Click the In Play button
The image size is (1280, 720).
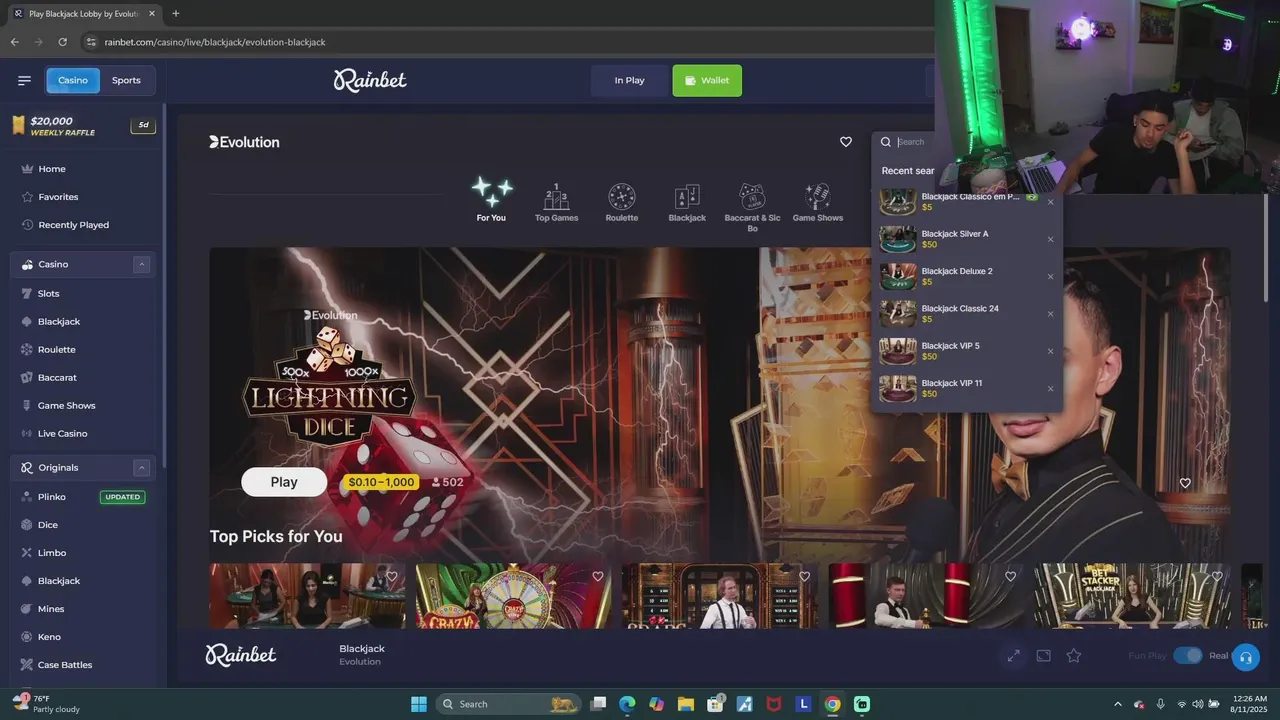pos(629,80)
